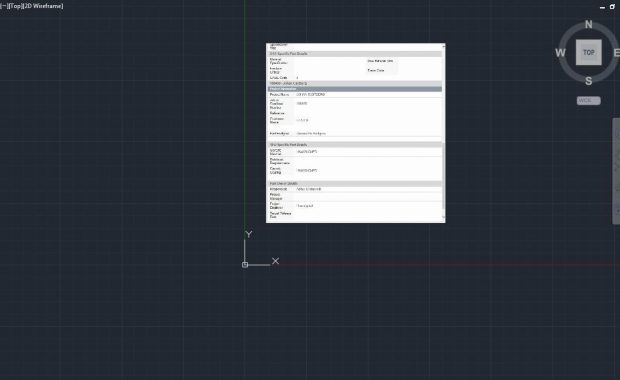
Task: Click the Y axis label of UCS icon
Action: tap(248, 234)
